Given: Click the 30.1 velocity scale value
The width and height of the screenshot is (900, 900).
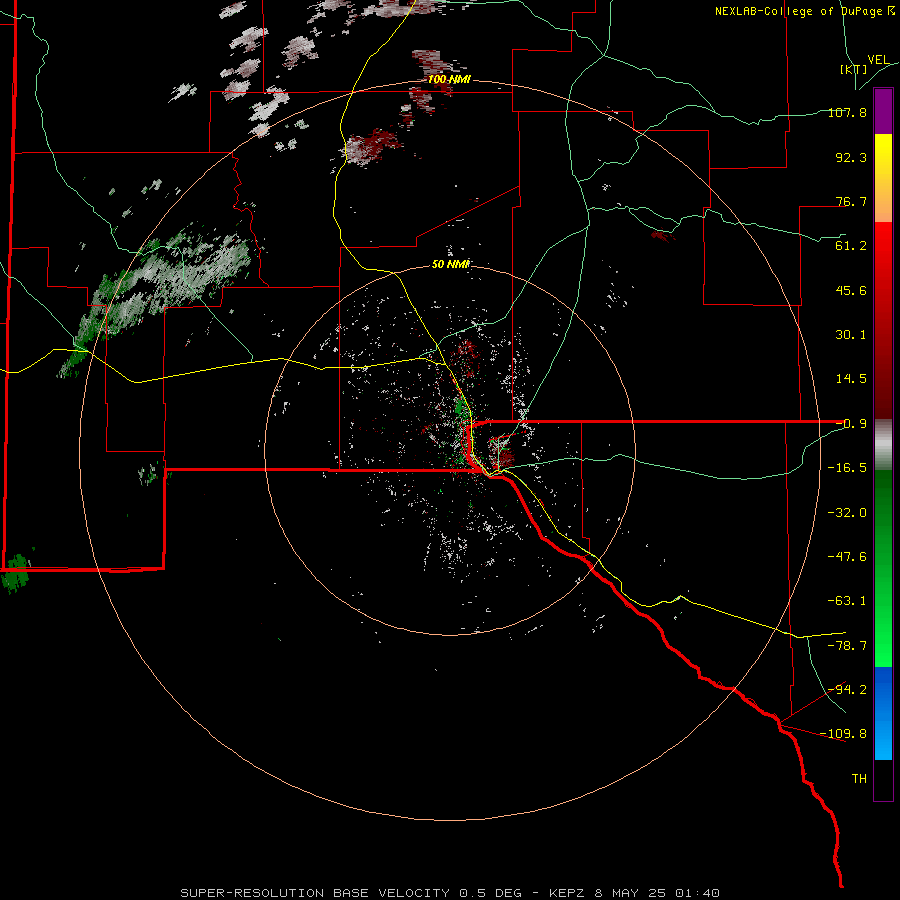Looking at the screenshot, I should [x=851, y=335].
